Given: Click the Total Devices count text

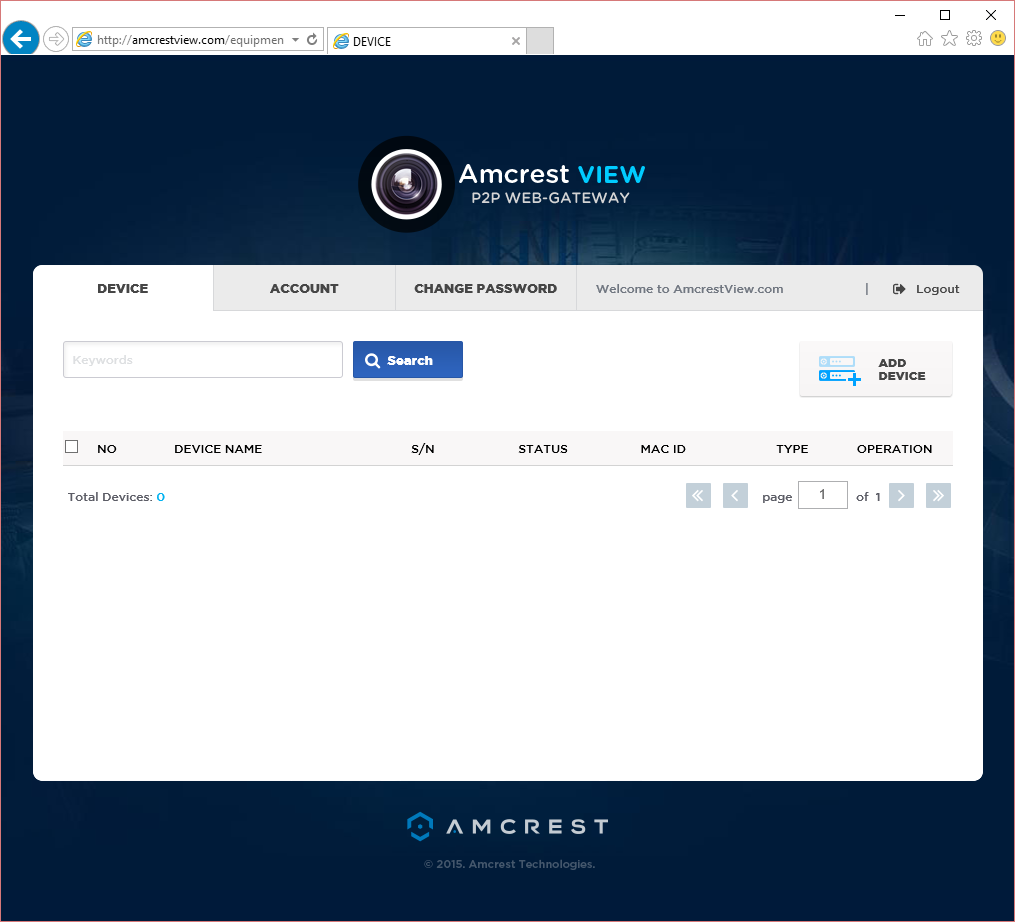Looking at the screenshot, I should [117, 497].
